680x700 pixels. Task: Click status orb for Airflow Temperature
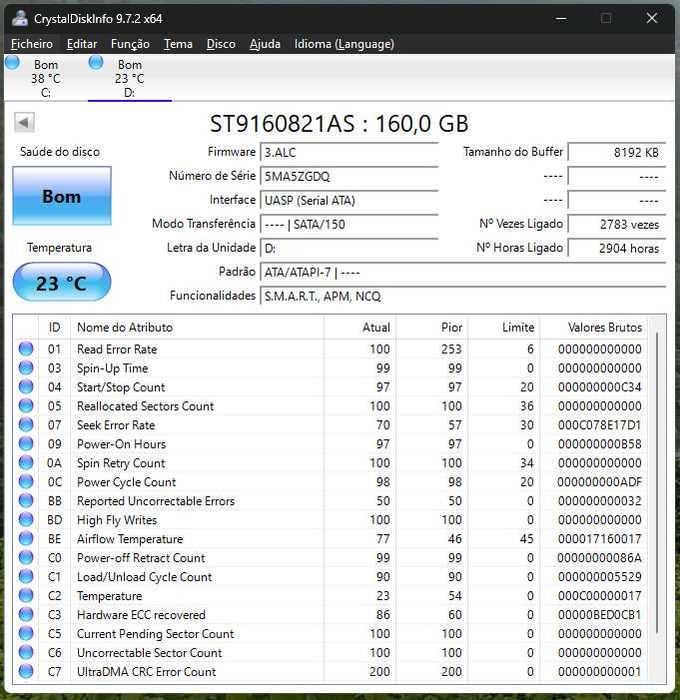pos(26,538)
